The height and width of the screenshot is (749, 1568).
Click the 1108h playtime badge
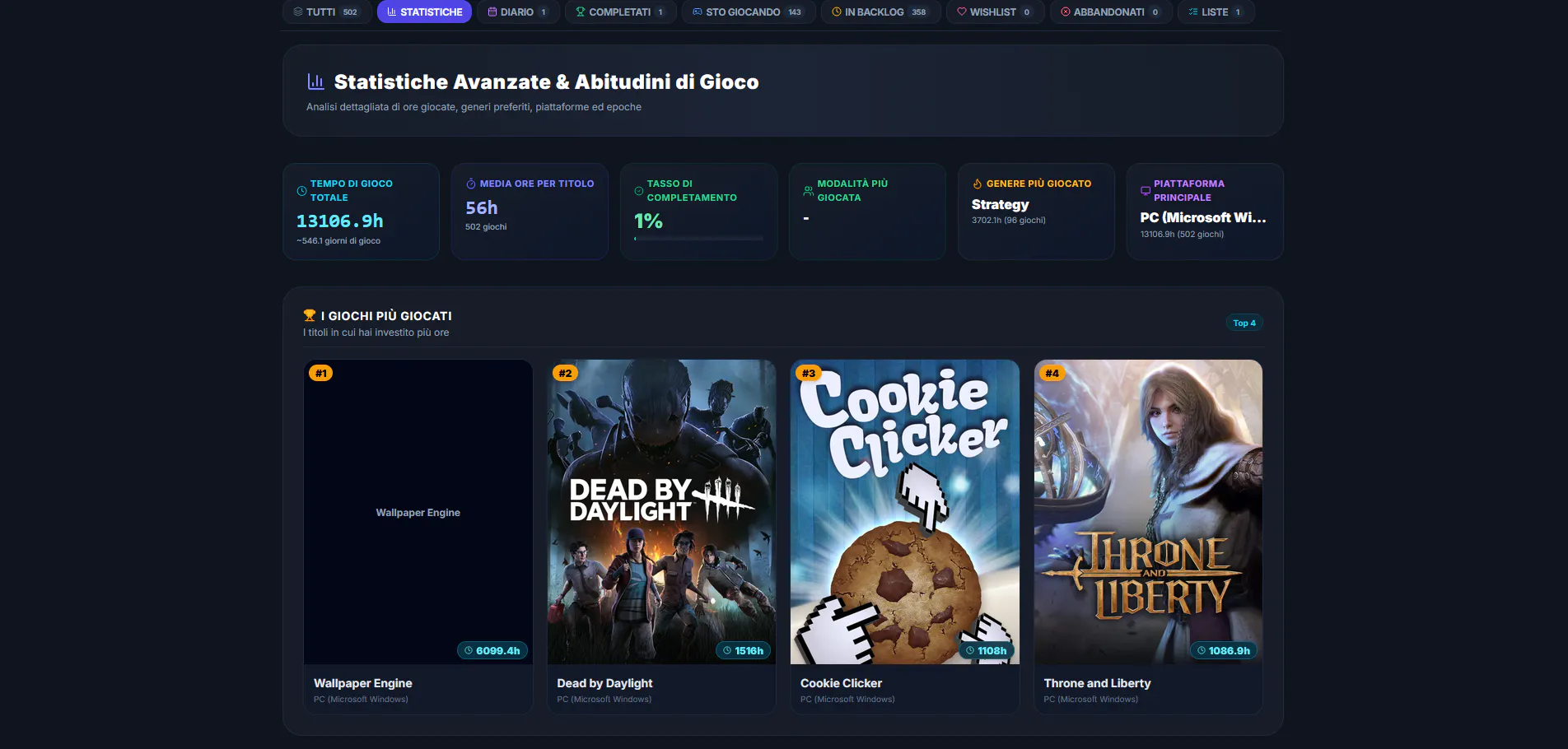(x=987, y=650)
